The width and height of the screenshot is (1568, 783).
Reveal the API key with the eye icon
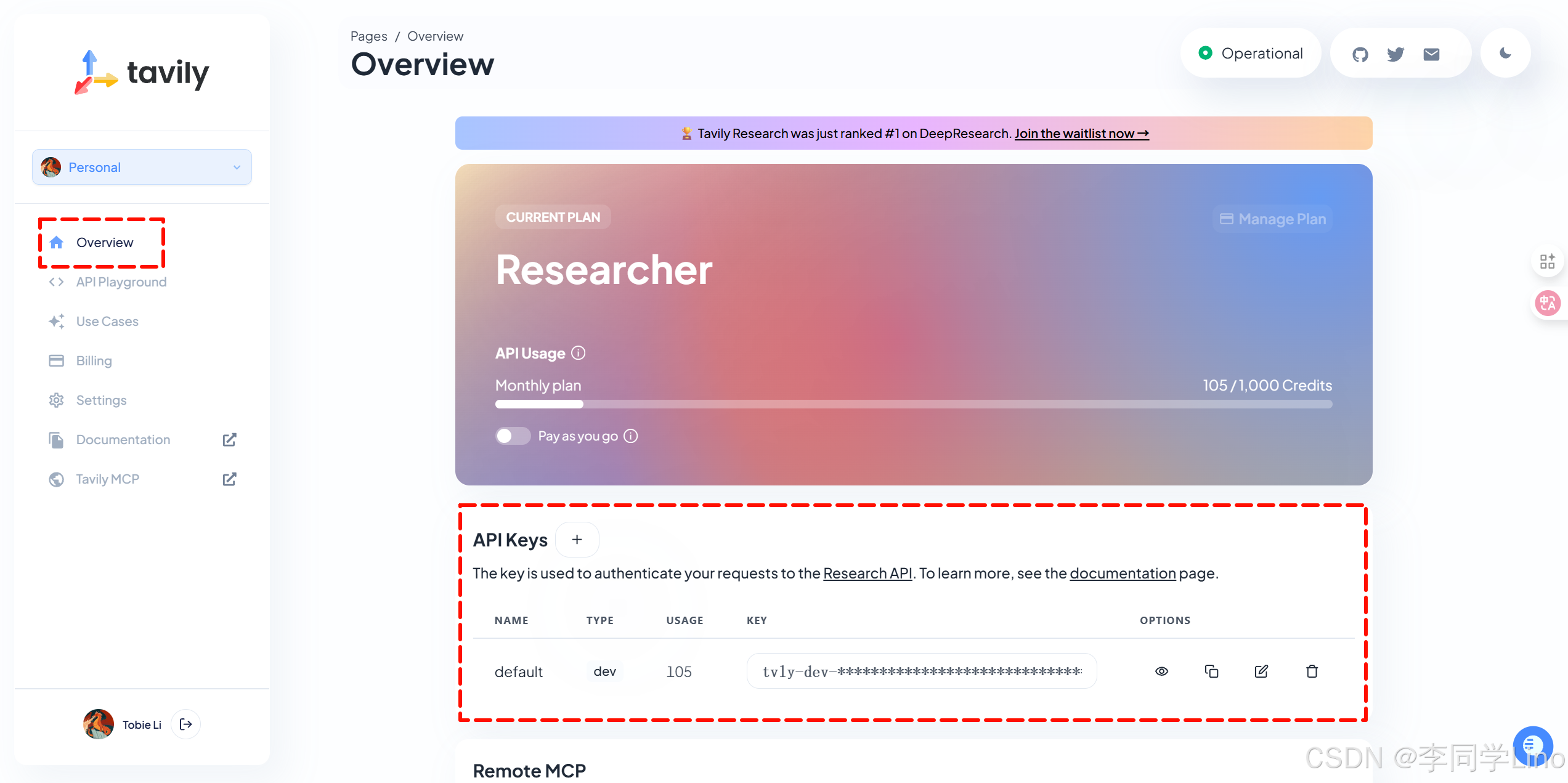point(1161,671)
